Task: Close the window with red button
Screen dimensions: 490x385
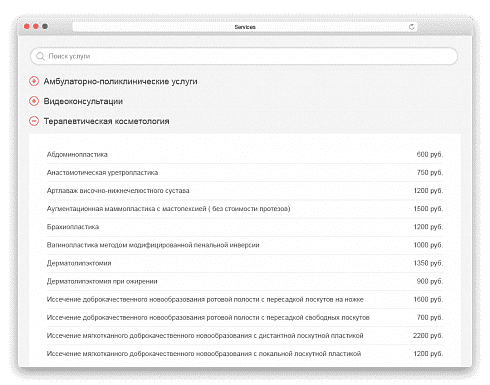Action: click(x=27, y=26)
